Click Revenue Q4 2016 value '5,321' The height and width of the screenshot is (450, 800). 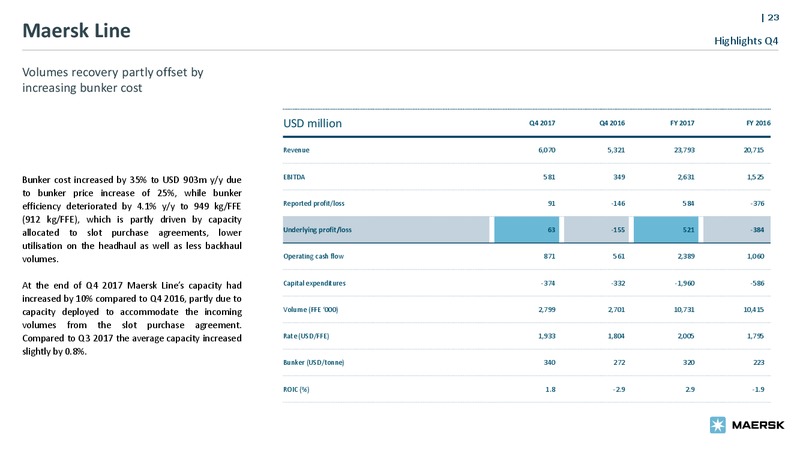click(616, 150)
